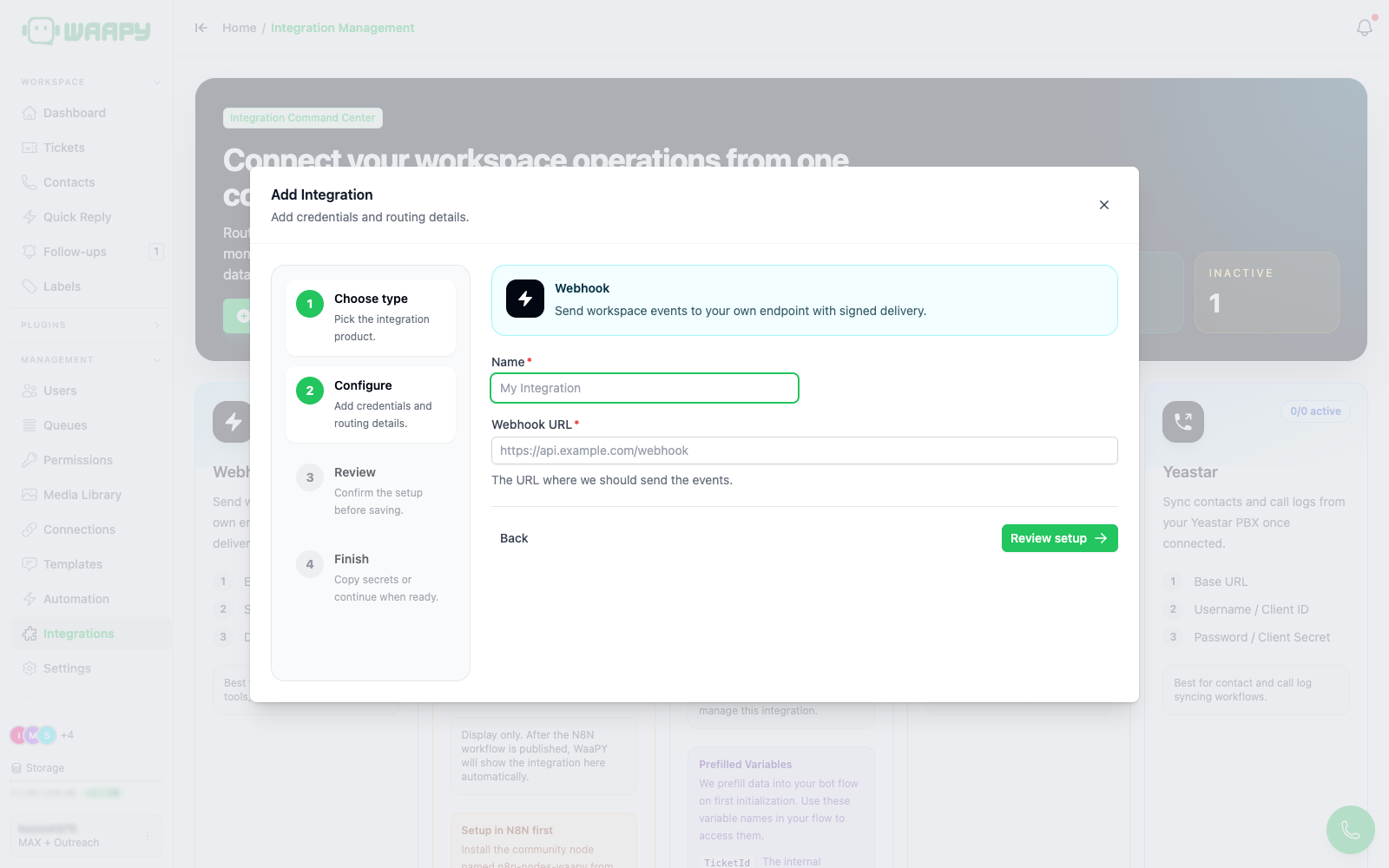This screenshot has width=1389, height=868.
Task: Click the Connections link icon
Action: [x=30, y=529]
